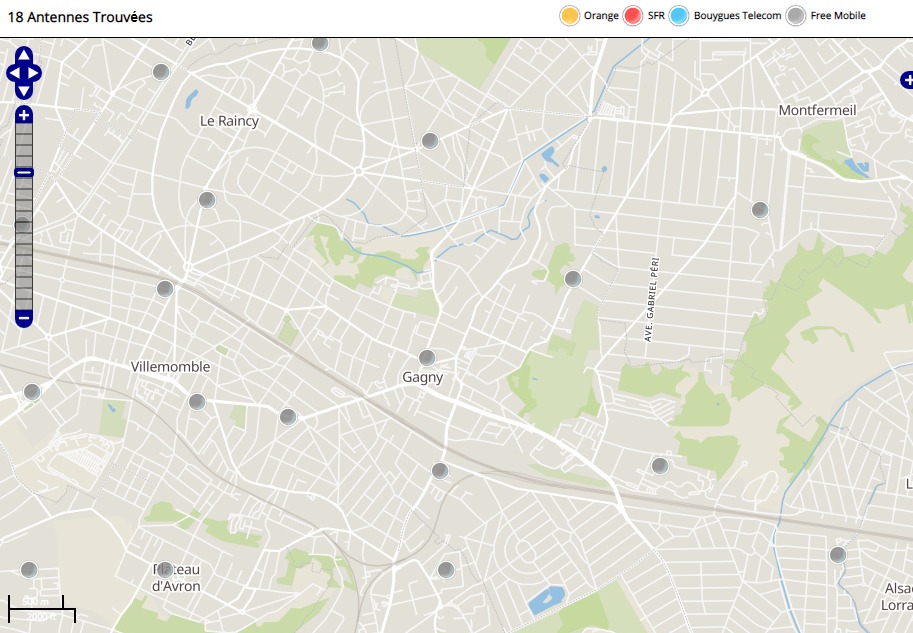Pan the map south with the down arrow
The image size is (913, 633).
click(24, 91)
